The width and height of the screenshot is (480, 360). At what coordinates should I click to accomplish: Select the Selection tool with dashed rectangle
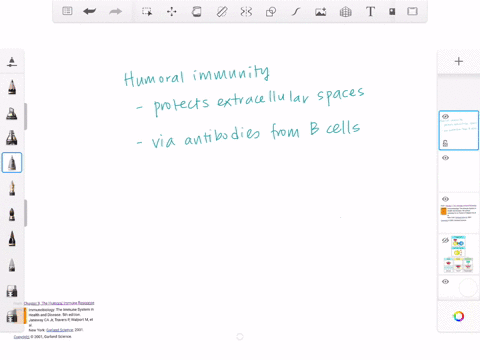point(147,12)
